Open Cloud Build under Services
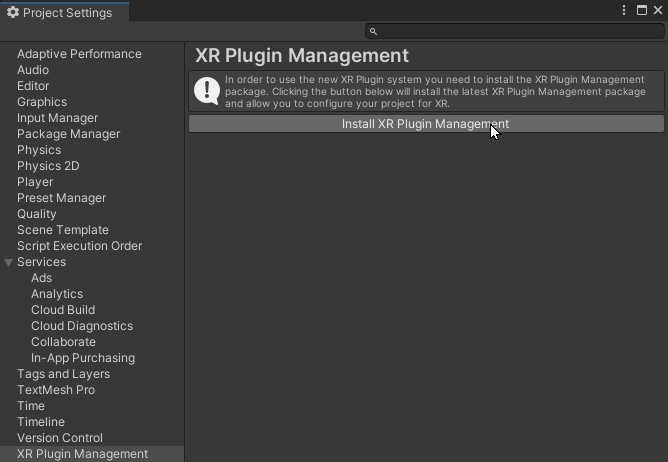Viewport: 668px width, 462px height. point(63,310)
